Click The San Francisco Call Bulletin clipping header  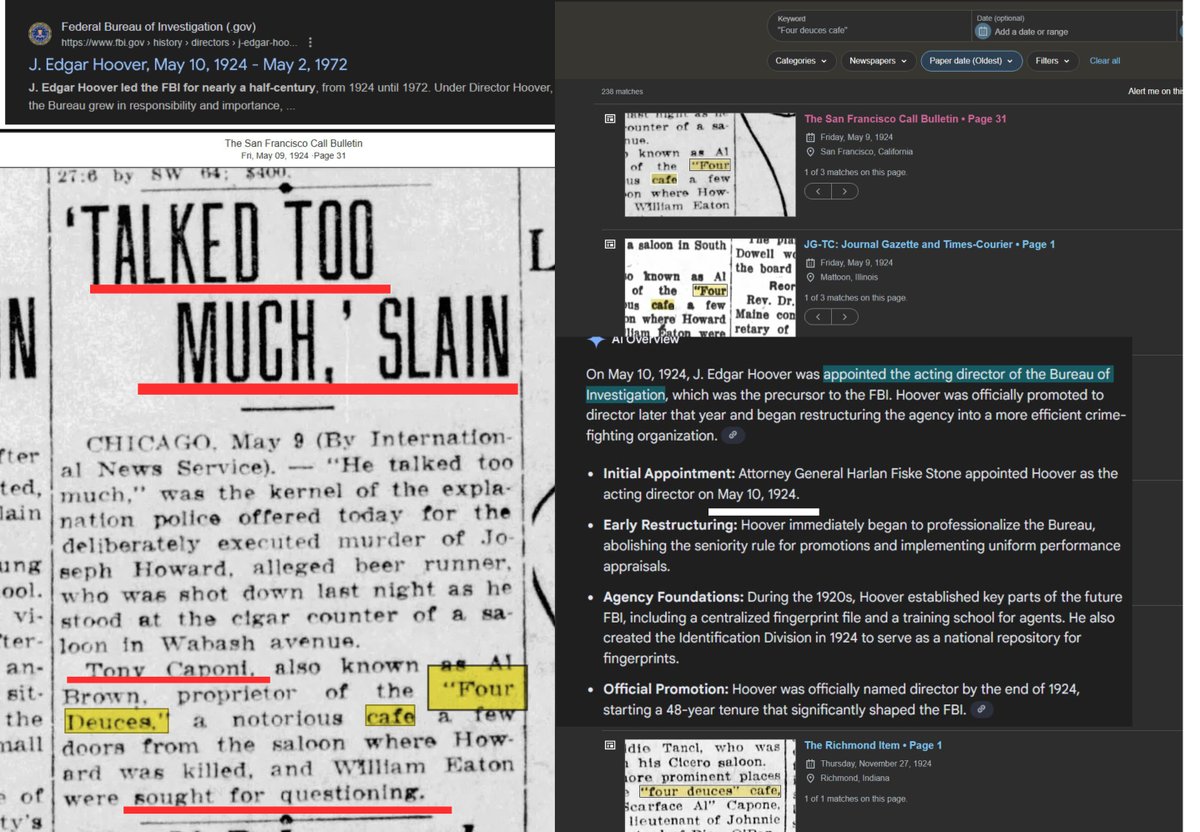point(293,143)
